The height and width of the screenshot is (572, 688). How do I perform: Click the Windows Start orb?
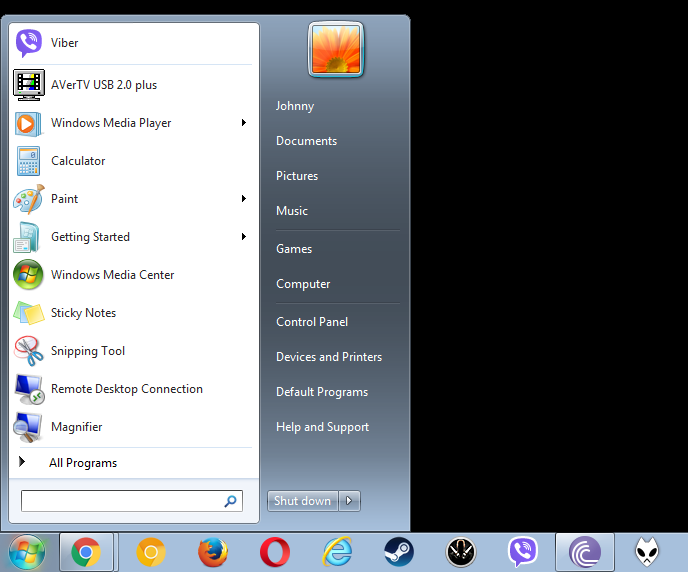[27, 552]
